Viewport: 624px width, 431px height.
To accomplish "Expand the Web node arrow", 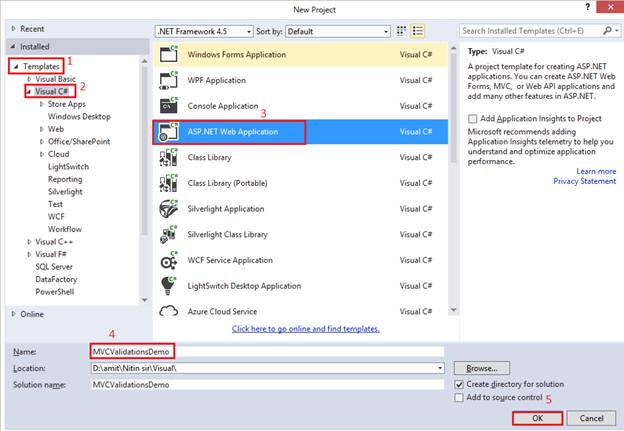I will [x=41, y=129].
